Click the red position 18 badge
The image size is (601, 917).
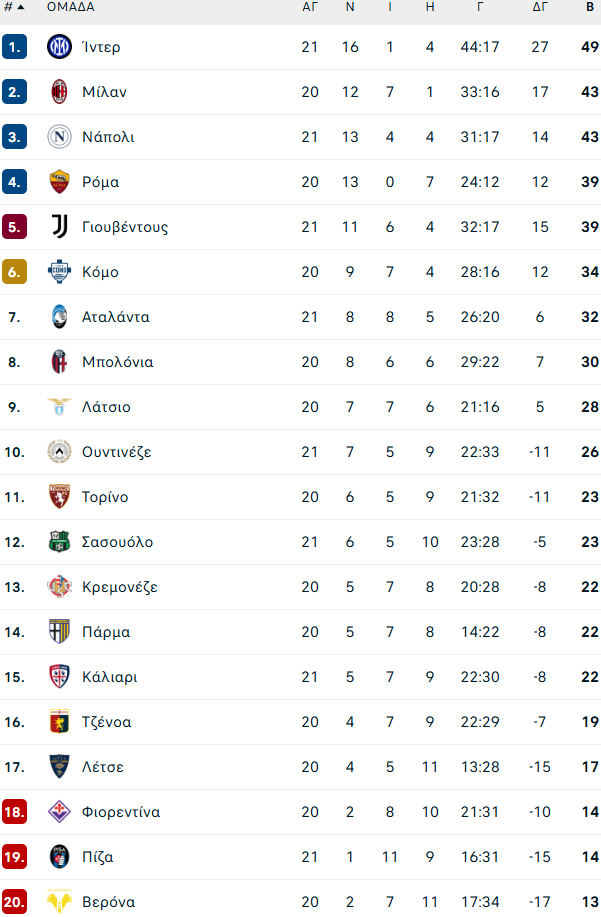coord(14,812)
